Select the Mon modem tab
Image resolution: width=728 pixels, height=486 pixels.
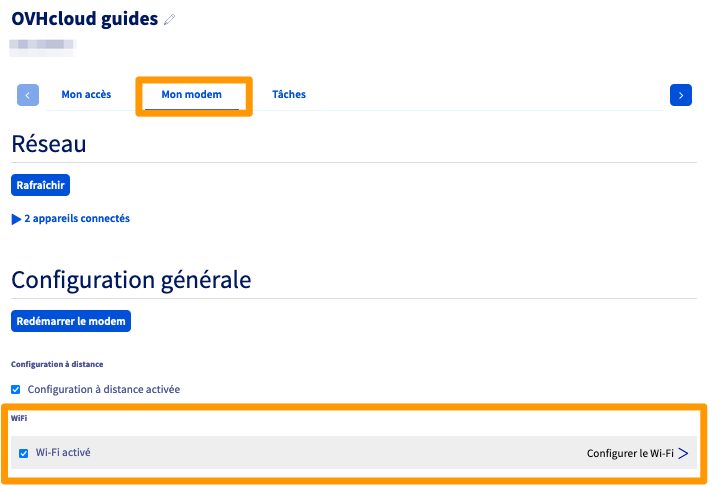point(191,95)
